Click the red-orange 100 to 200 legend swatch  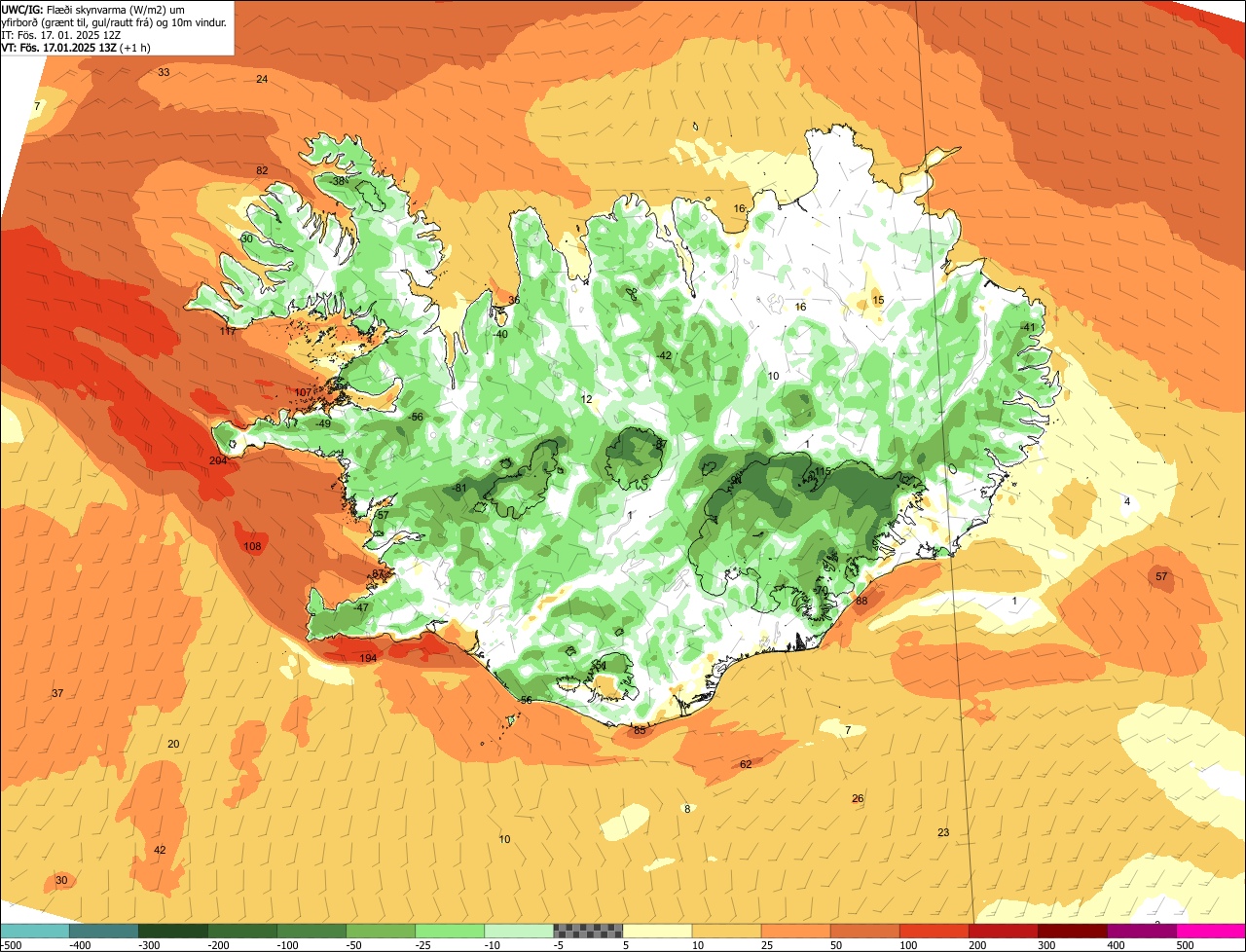coord(934,931)
